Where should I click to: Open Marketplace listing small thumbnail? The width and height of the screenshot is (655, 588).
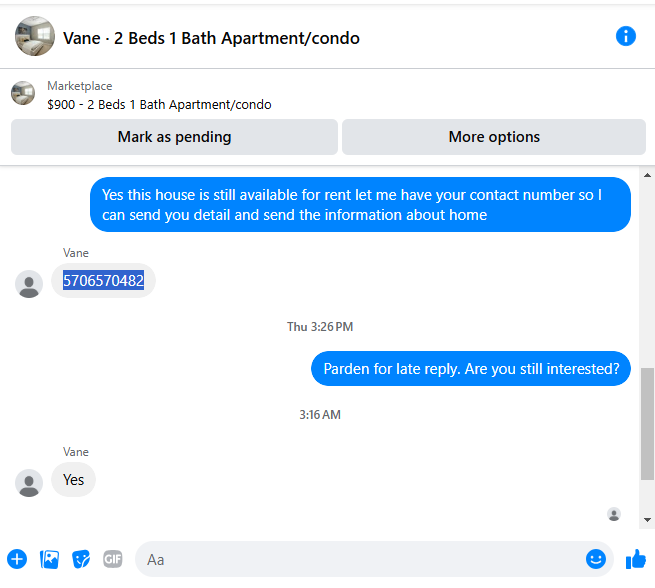point(23,93)
